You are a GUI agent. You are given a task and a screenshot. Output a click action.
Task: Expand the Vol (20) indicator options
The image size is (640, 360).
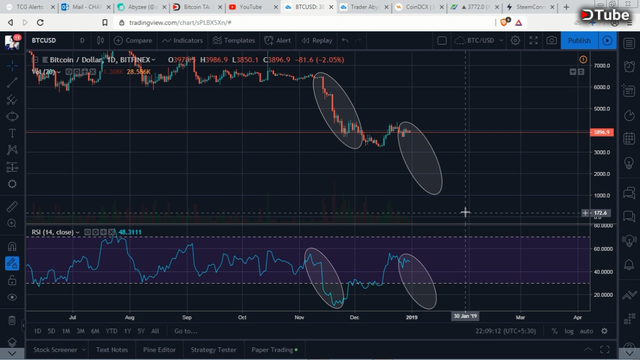60,72
